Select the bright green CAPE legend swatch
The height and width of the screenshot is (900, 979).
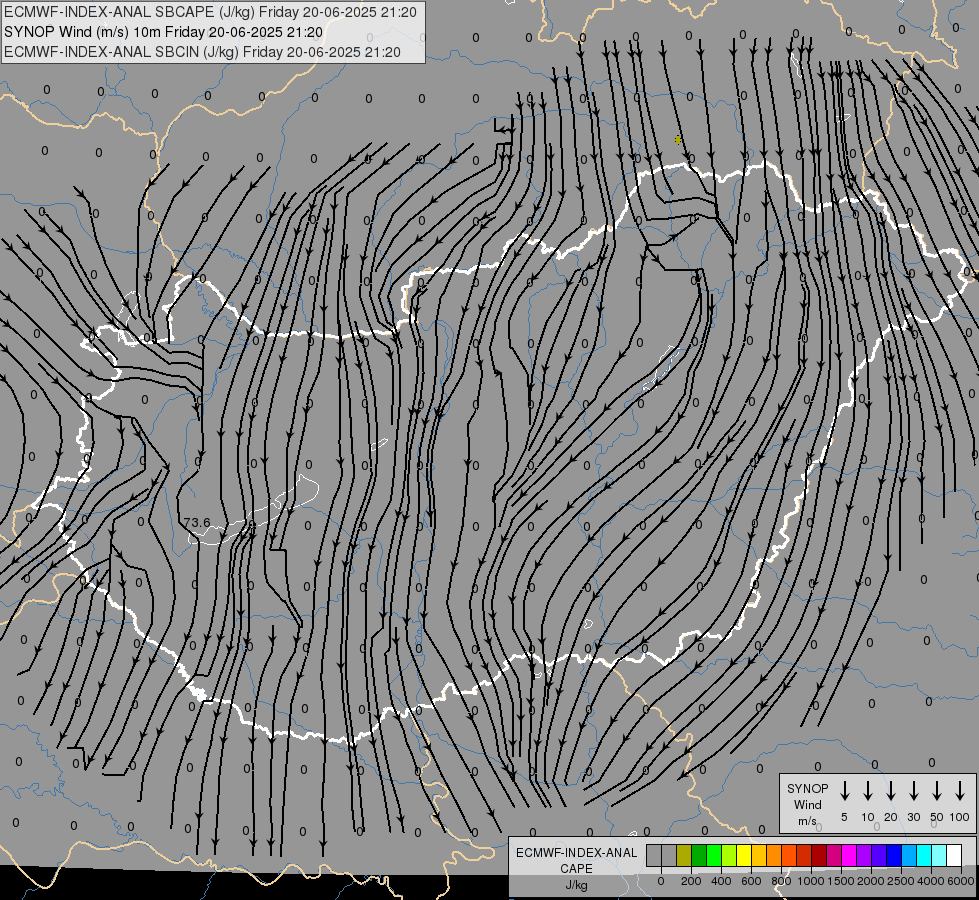[714, 855]
